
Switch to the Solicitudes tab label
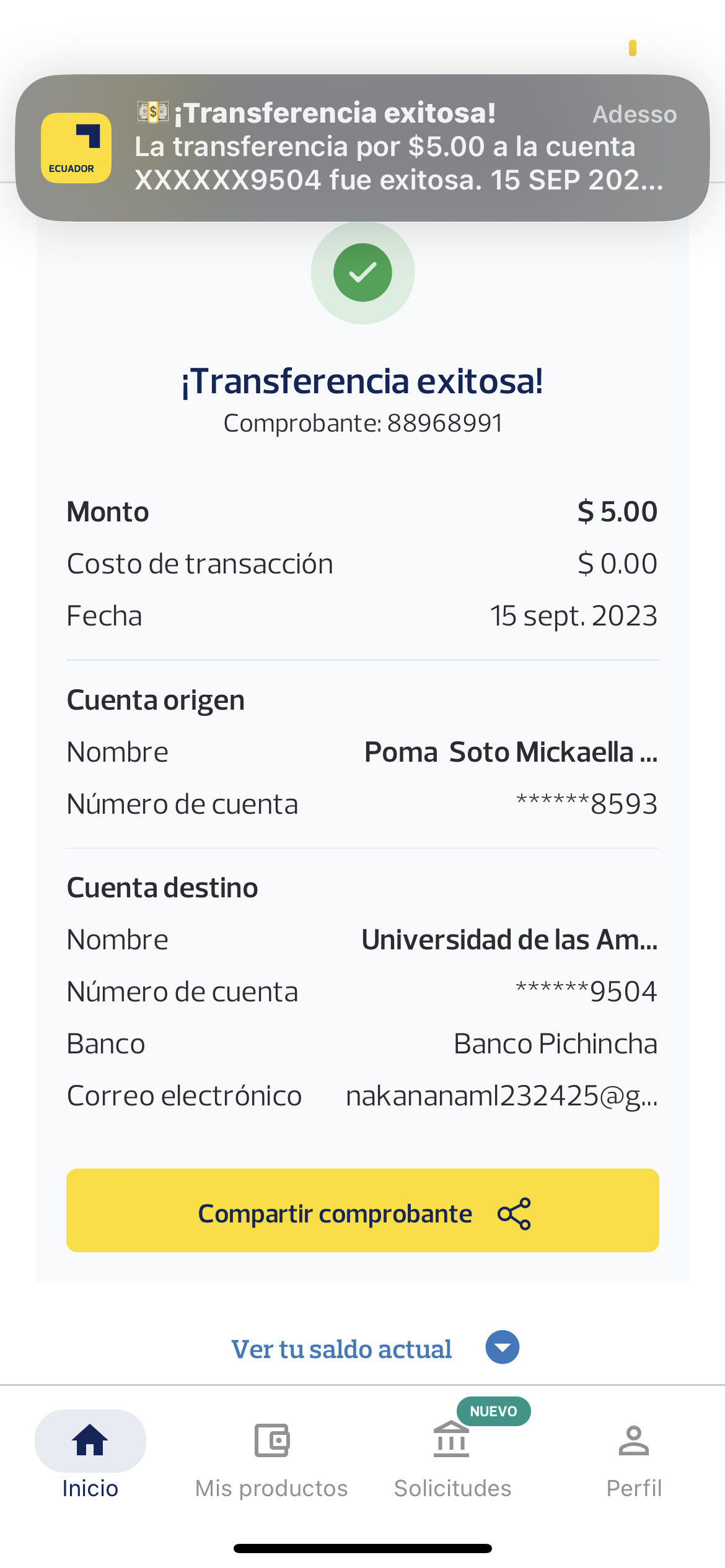coord(452,1488)
